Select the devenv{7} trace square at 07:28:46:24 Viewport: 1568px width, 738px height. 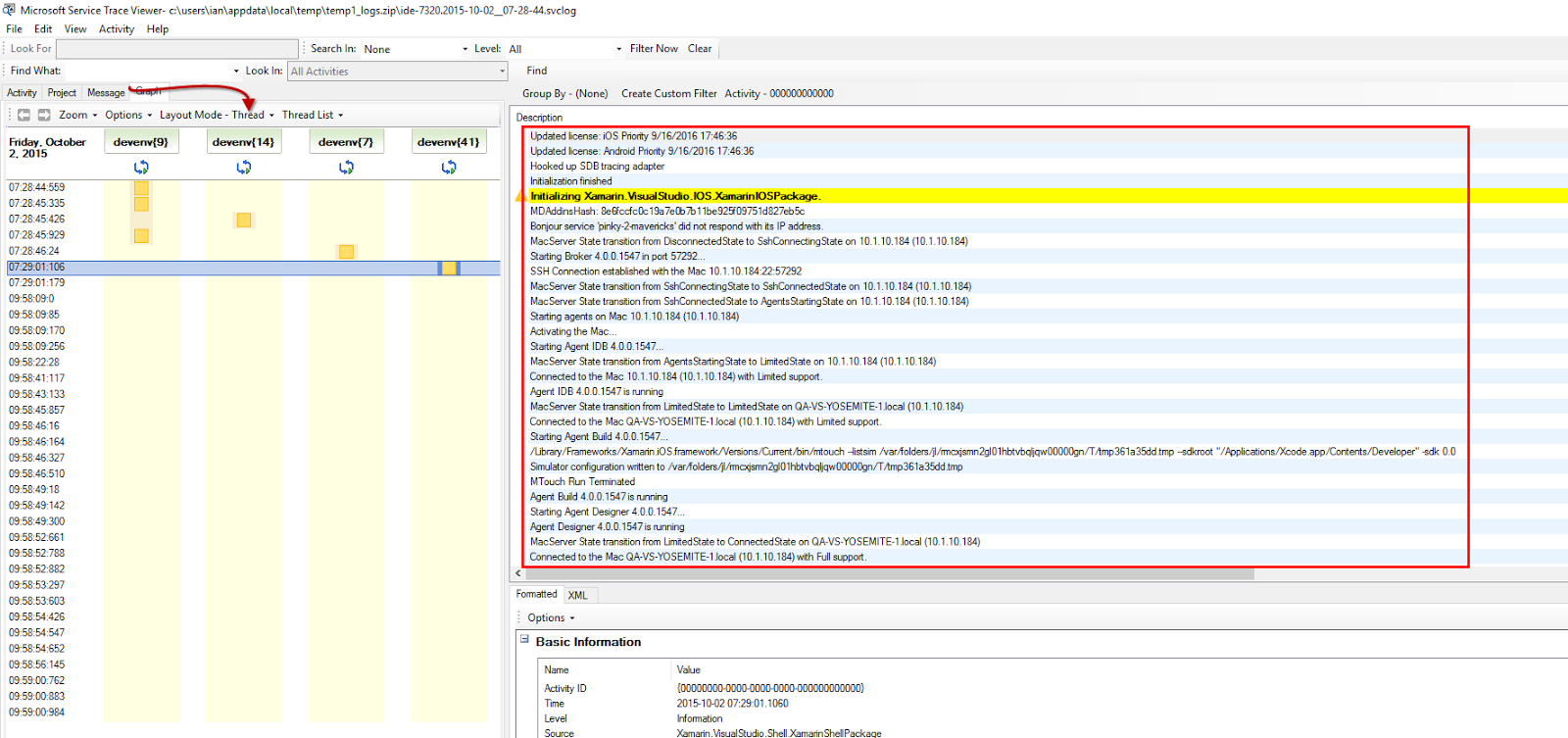click(346, 252)
